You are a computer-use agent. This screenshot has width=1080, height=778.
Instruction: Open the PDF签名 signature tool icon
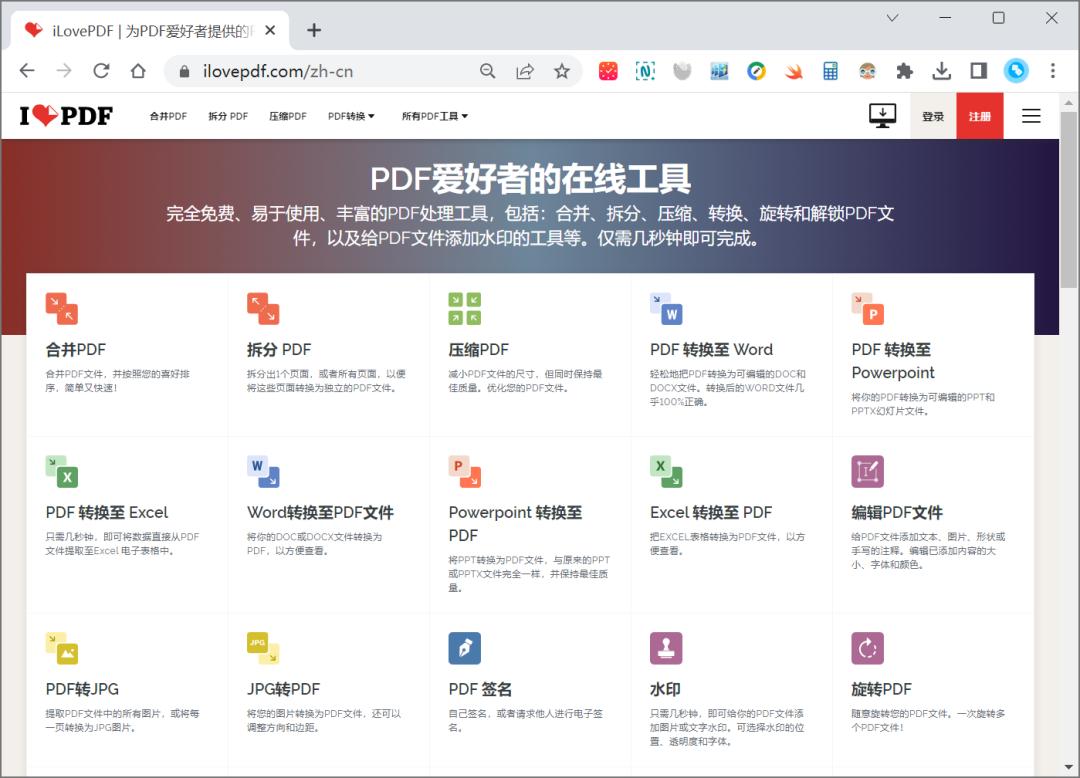(x=464, y=647)
